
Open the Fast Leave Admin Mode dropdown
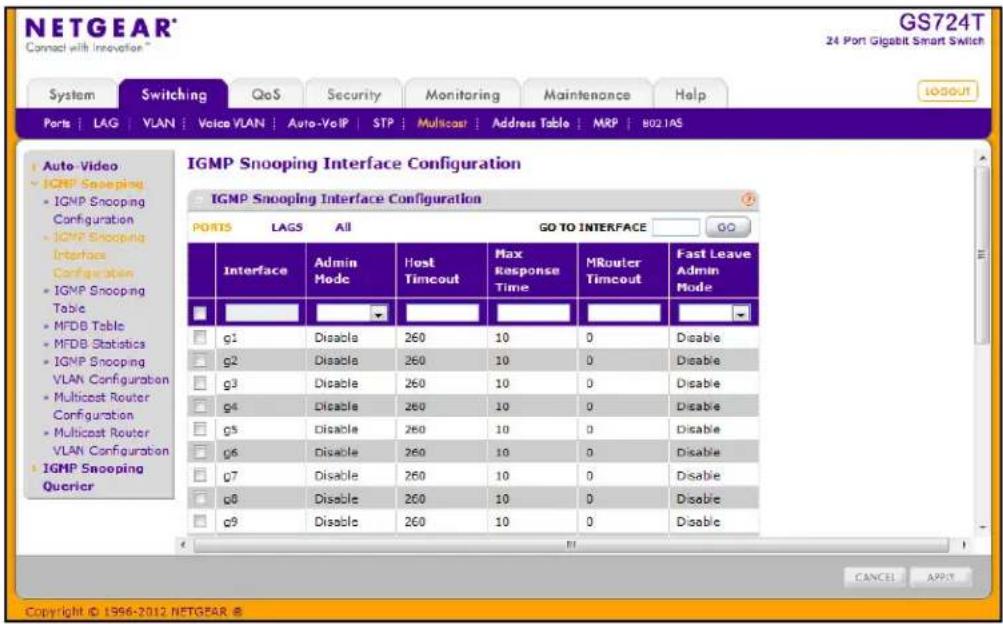[714, 313]
